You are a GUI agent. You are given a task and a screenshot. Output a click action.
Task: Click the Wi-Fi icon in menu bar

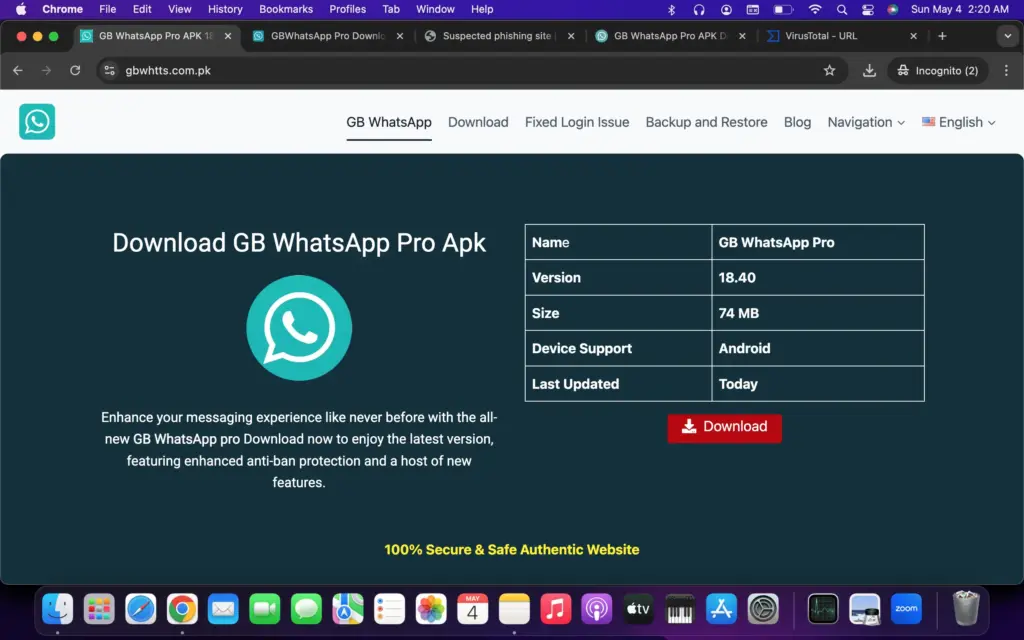click(814, 9)
